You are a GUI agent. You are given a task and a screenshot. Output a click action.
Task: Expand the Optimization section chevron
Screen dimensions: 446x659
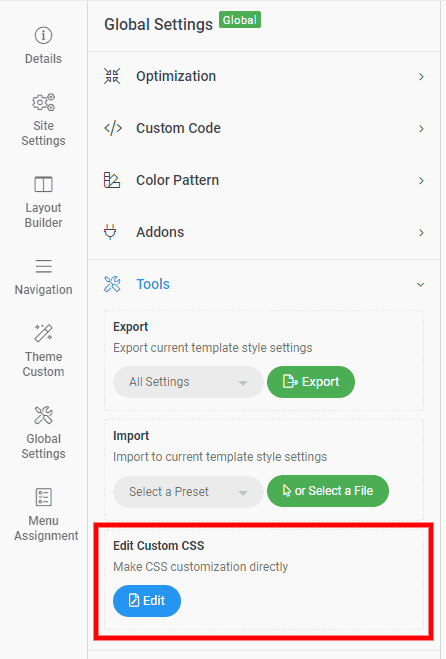point(421,76)
